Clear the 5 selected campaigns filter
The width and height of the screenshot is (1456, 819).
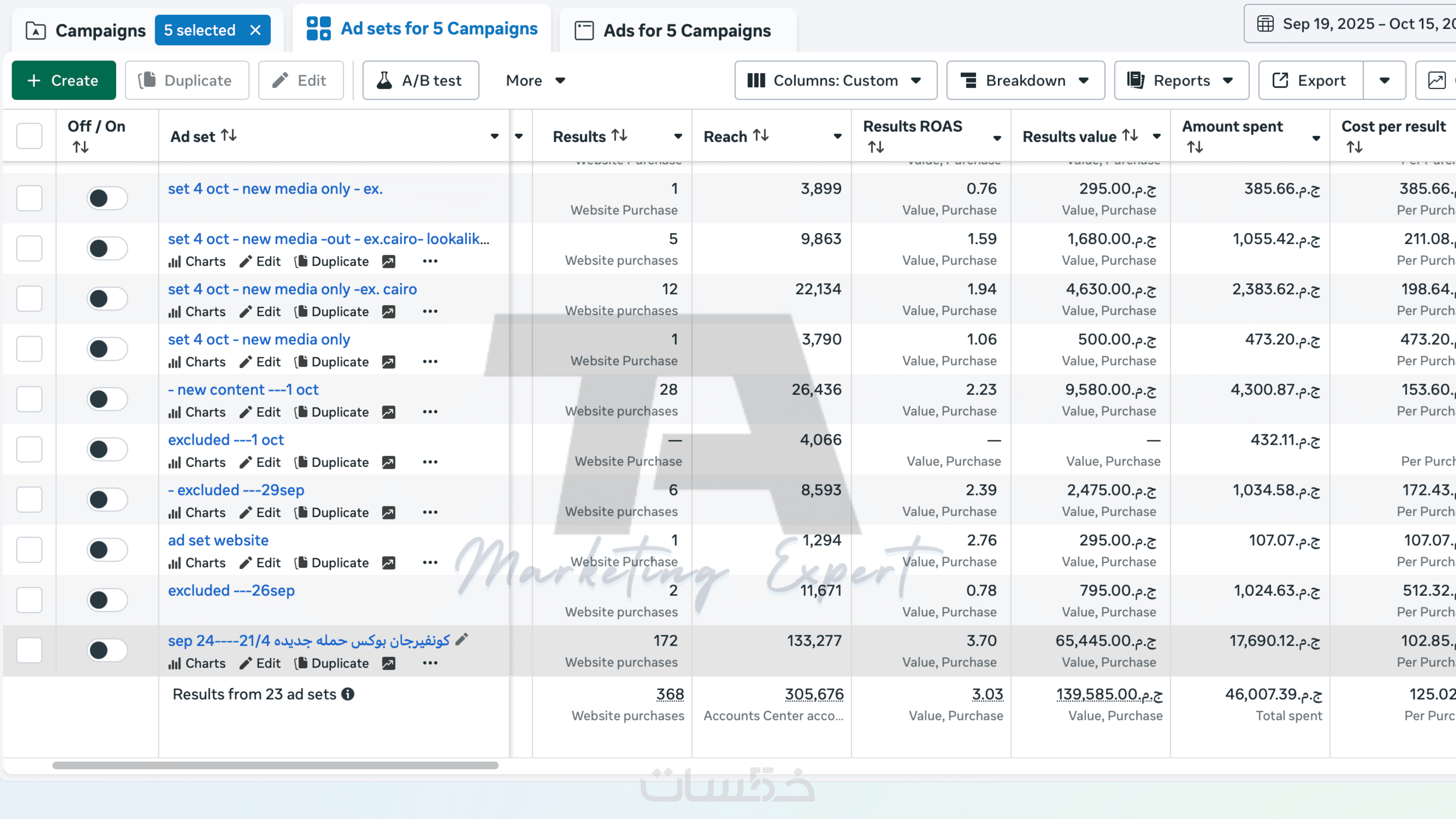pyautogui.click(x=256, y=30)
